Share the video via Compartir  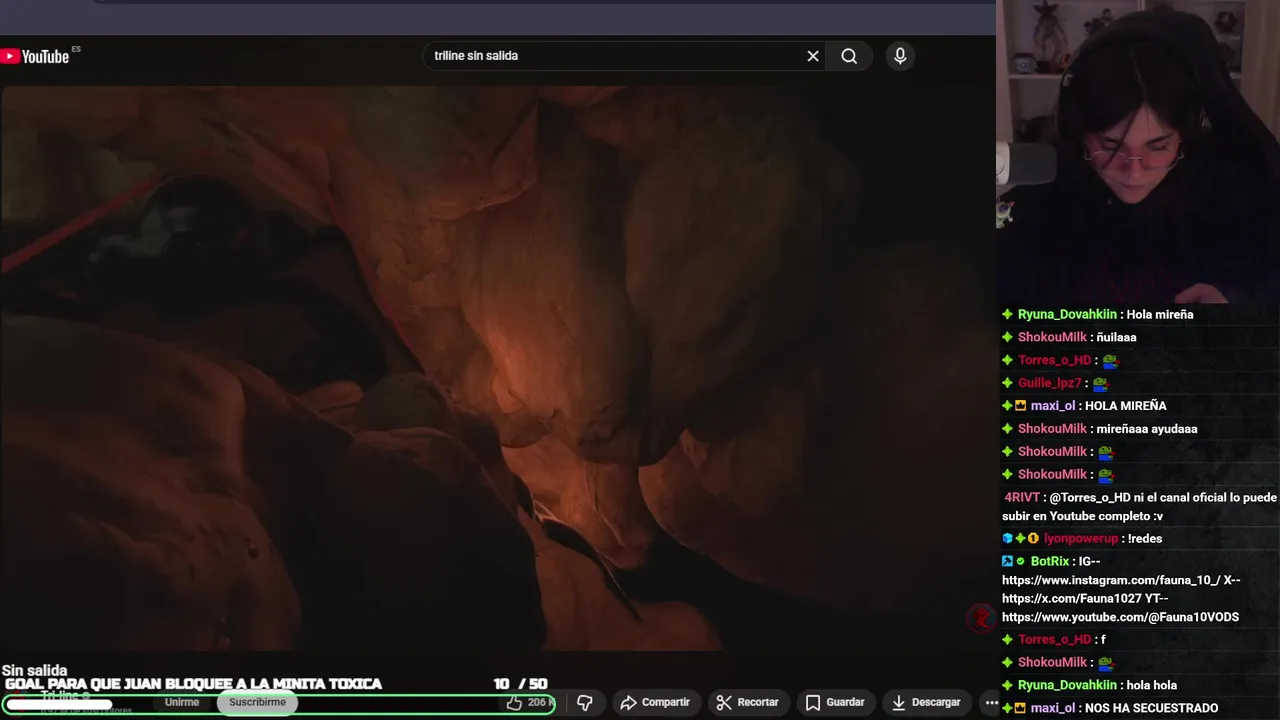(655, 703)
